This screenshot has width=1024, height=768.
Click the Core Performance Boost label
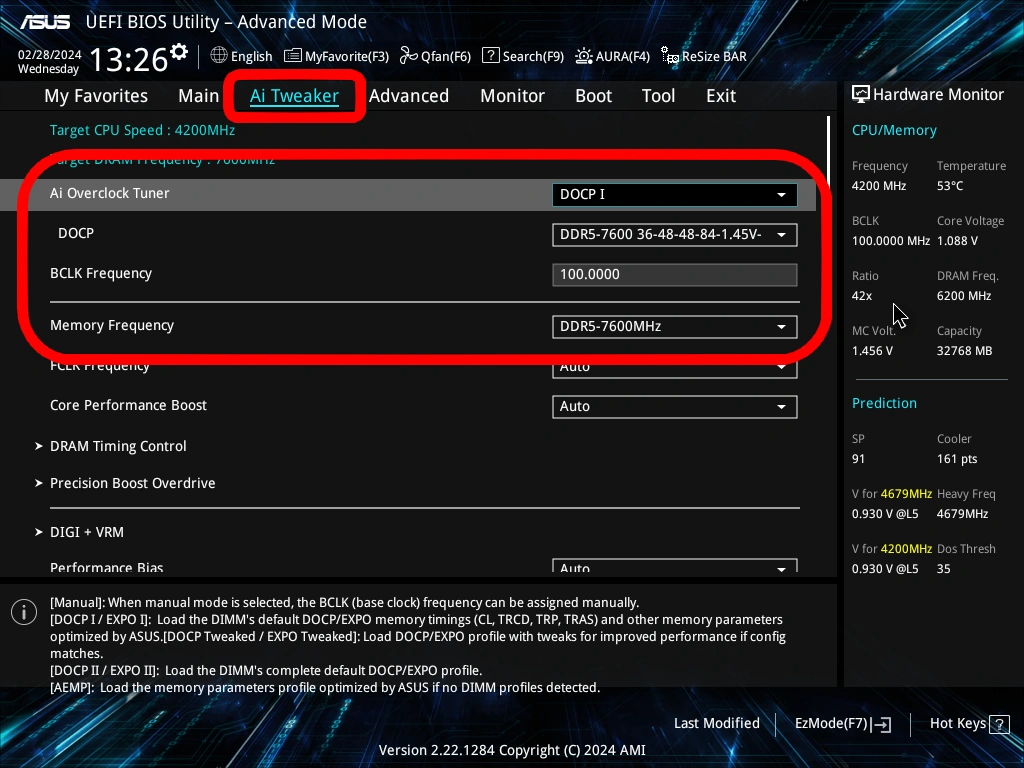(x=128, y=405)
